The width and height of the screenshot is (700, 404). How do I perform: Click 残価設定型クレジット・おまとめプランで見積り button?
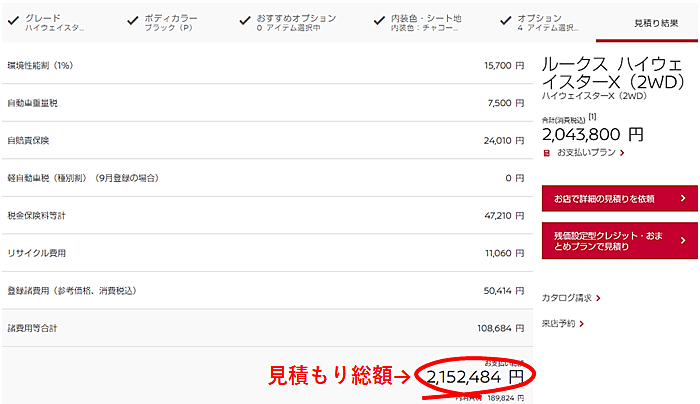click(x=610, y=239)
